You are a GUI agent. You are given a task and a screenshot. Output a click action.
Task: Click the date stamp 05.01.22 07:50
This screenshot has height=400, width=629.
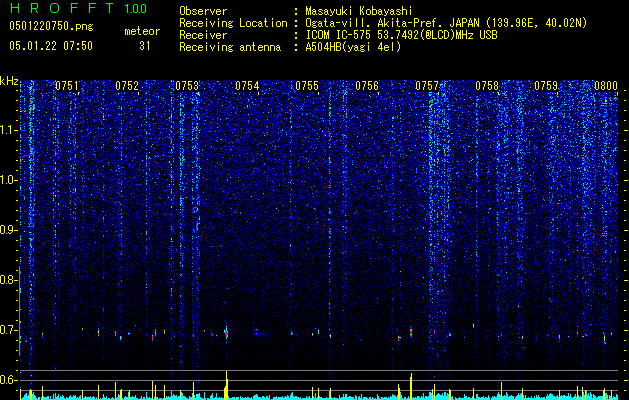point(51,46)
